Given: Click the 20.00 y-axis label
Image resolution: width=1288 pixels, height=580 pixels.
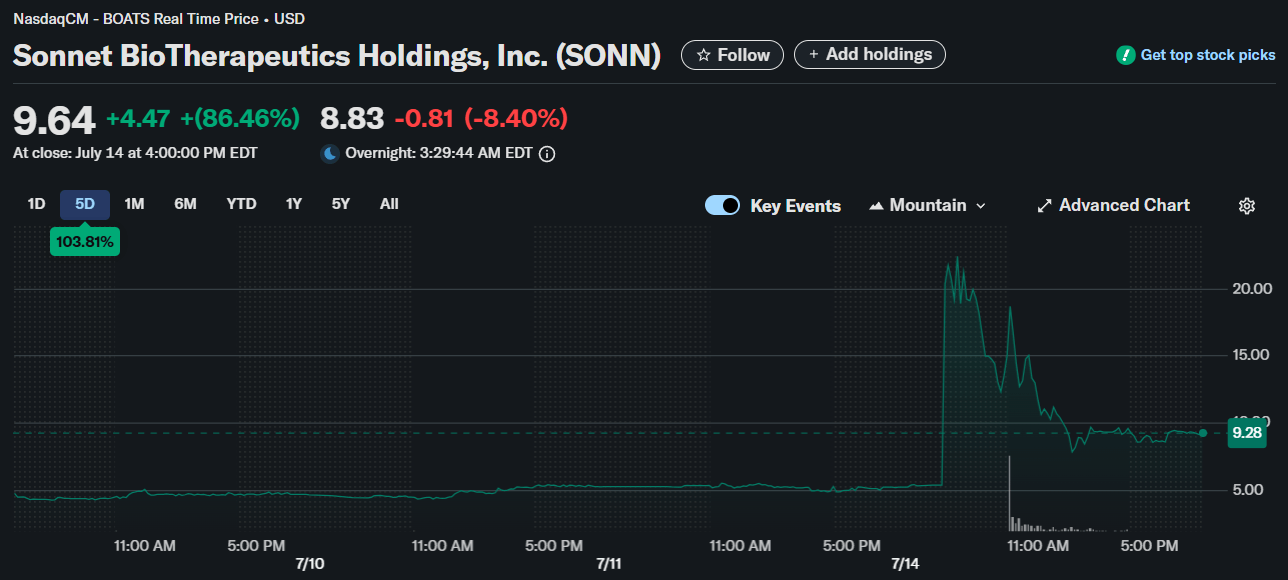Looking at the screenshot, I should click(1250, 289).
